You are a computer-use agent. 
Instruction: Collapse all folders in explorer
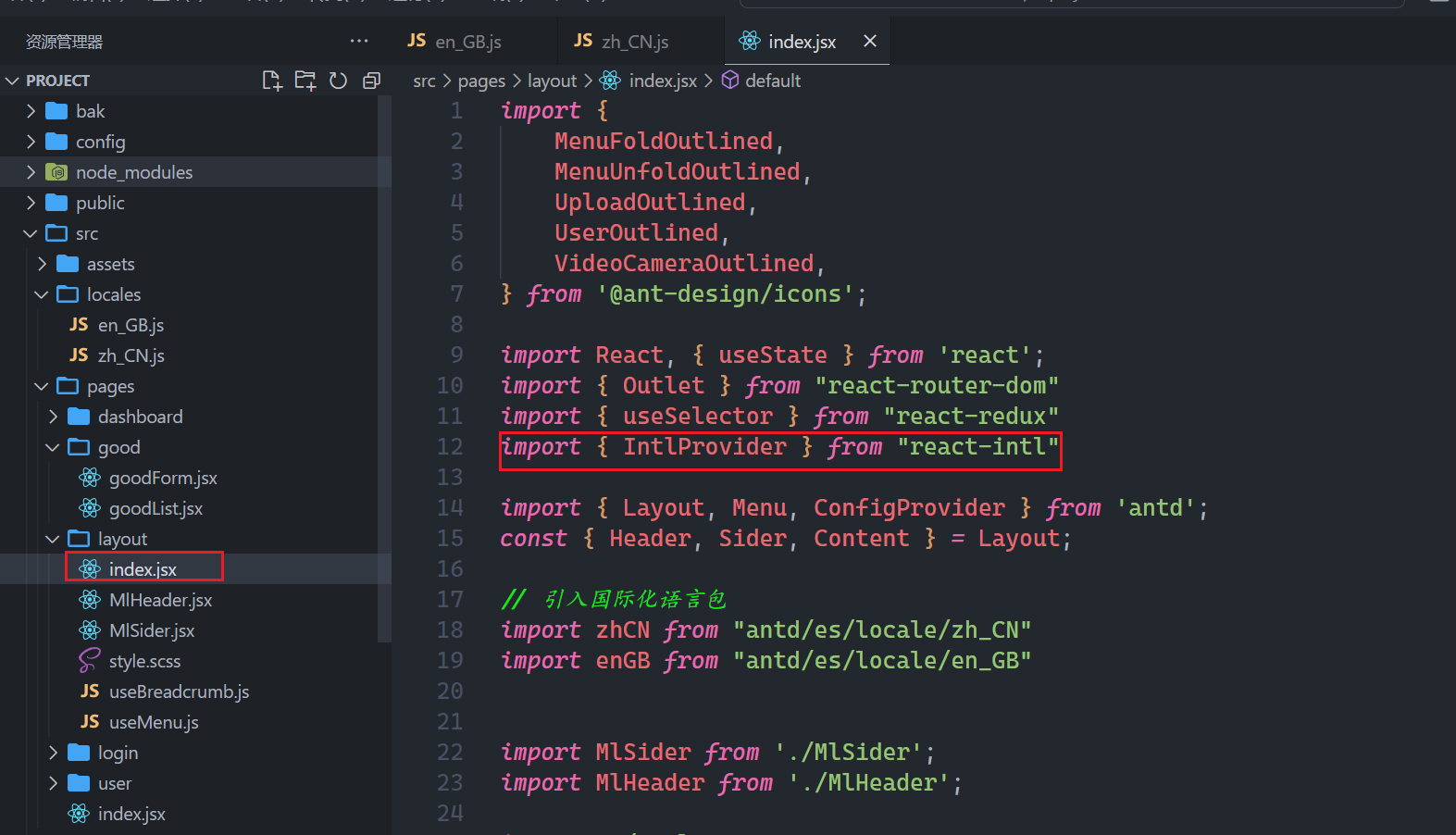click(x=371, y=81)
